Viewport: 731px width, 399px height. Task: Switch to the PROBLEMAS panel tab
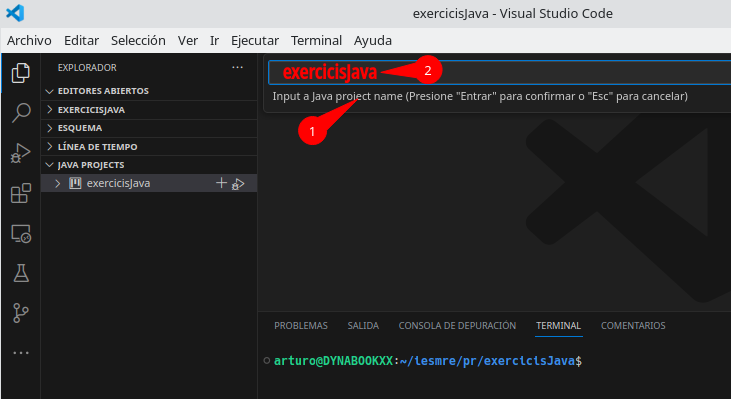tap(301, 325)
